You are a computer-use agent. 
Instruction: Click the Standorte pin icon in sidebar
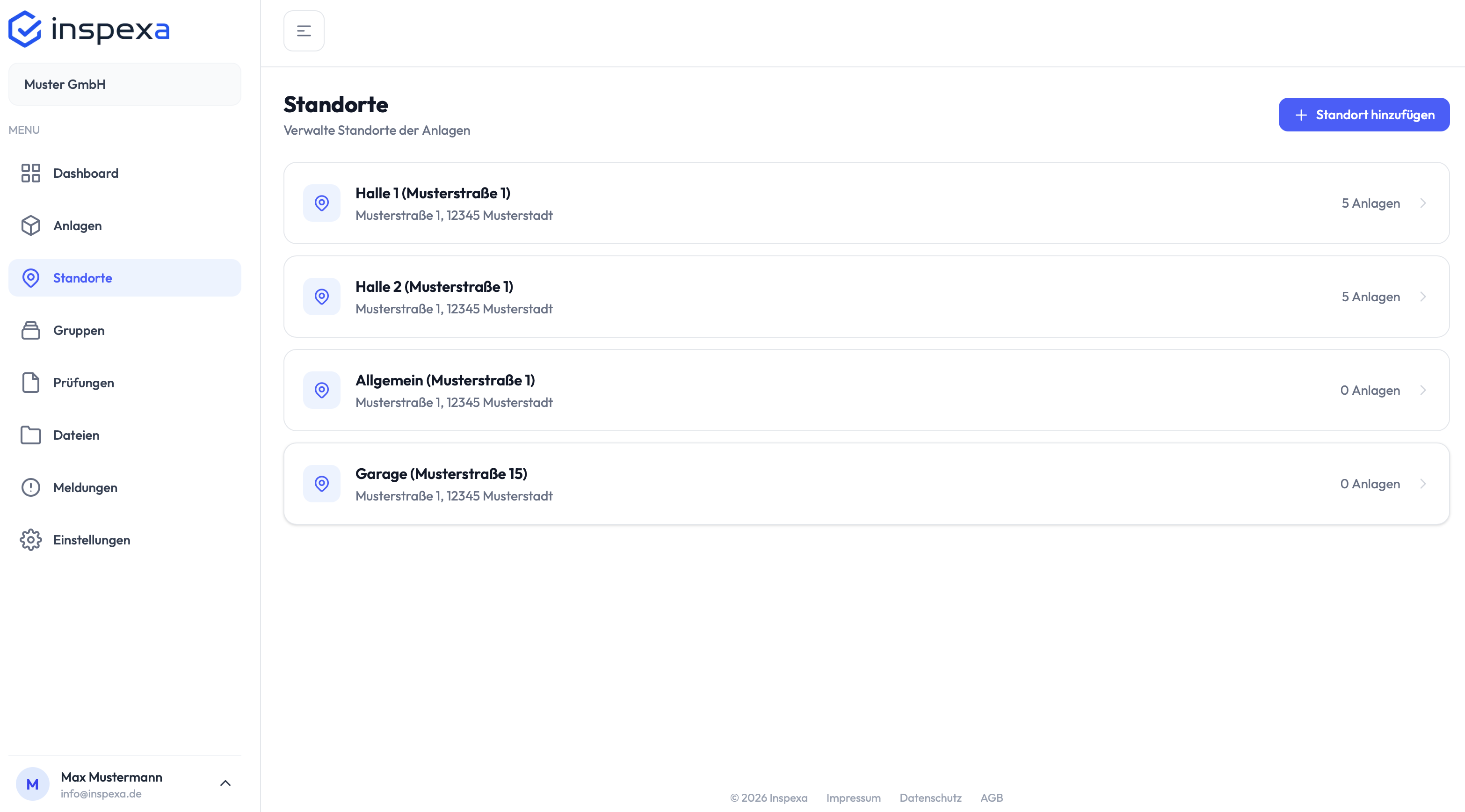tap(31, 277)
